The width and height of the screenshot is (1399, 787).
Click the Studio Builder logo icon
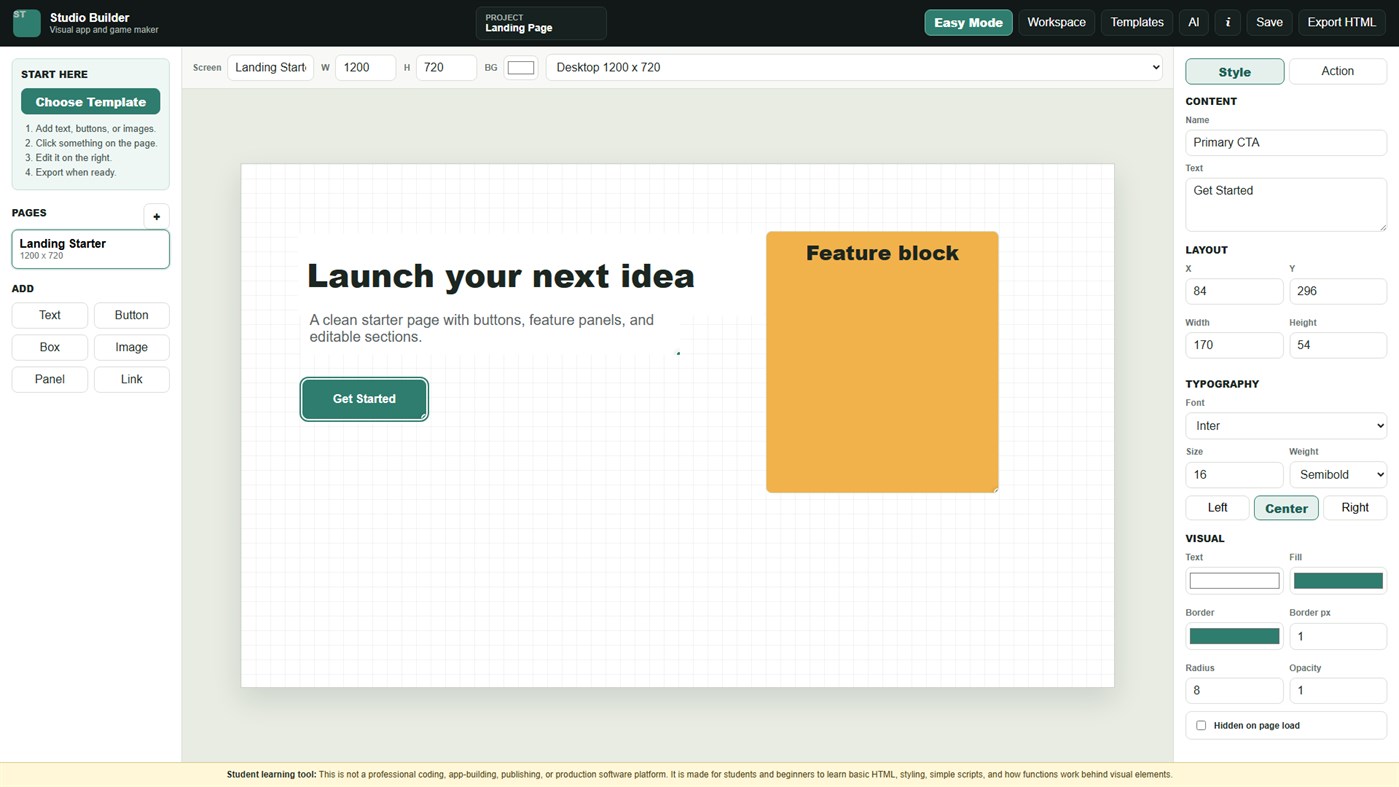27,22
